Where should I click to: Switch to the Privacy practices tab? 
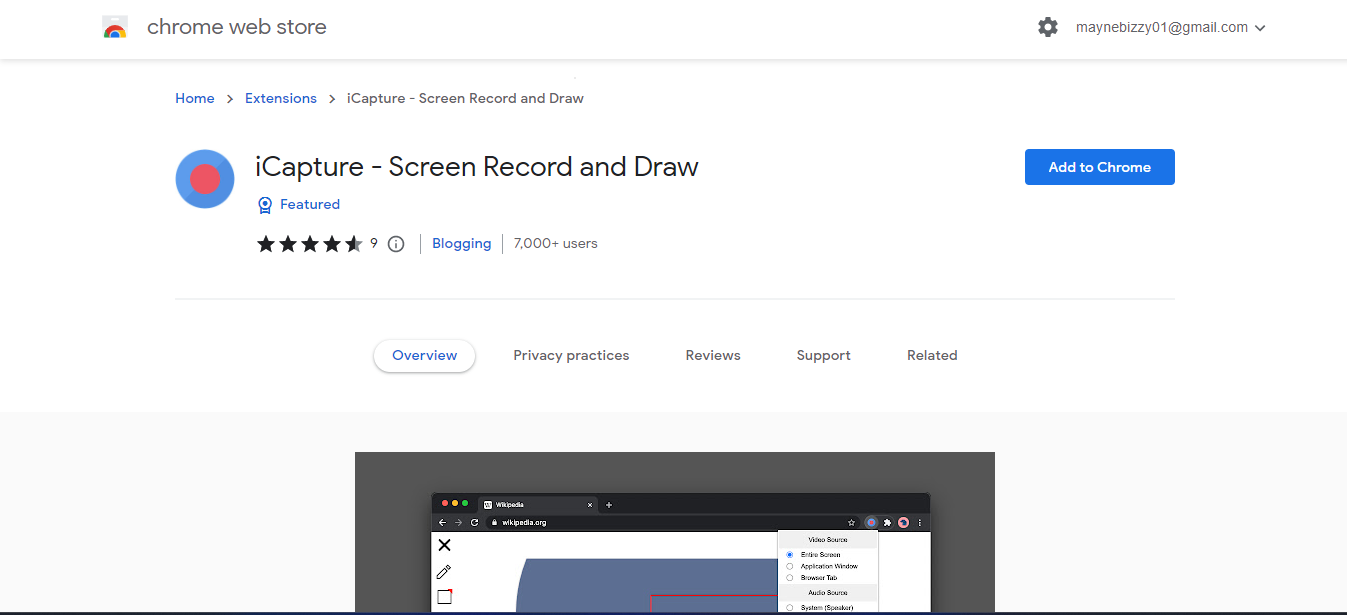coord(571,355)
